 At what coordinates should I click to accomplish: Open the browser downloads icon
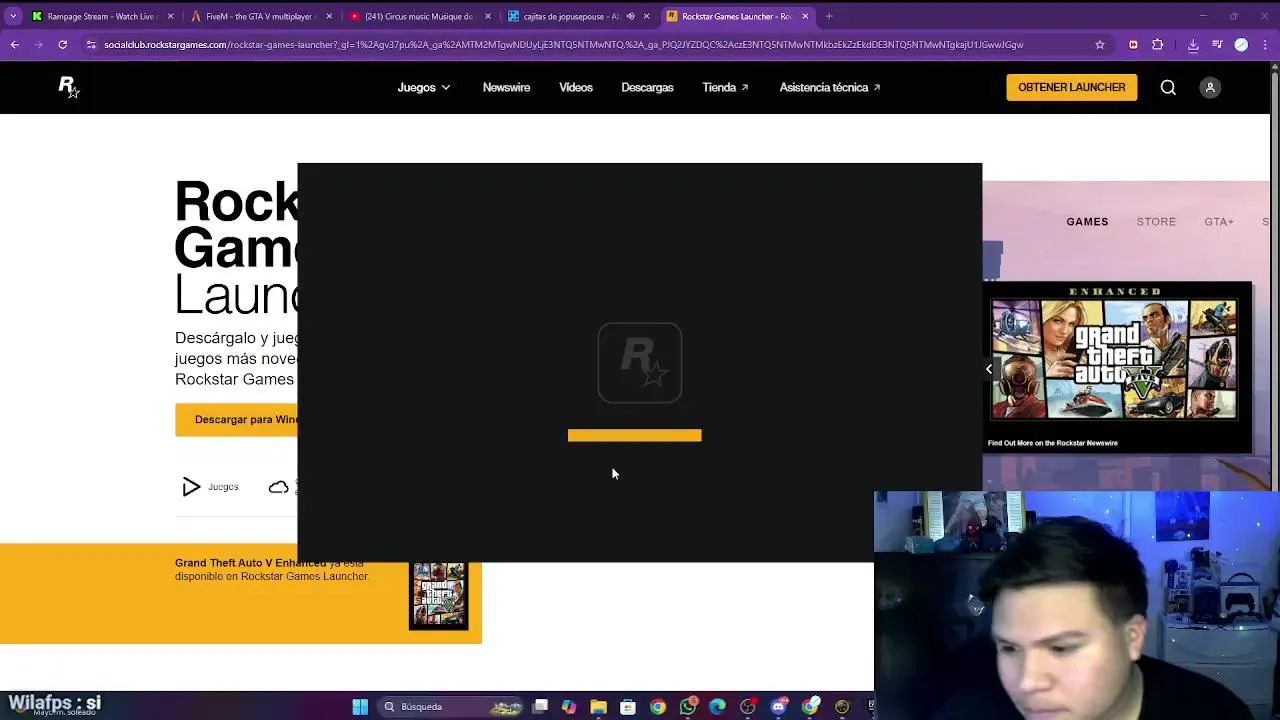coord(1193,44)
